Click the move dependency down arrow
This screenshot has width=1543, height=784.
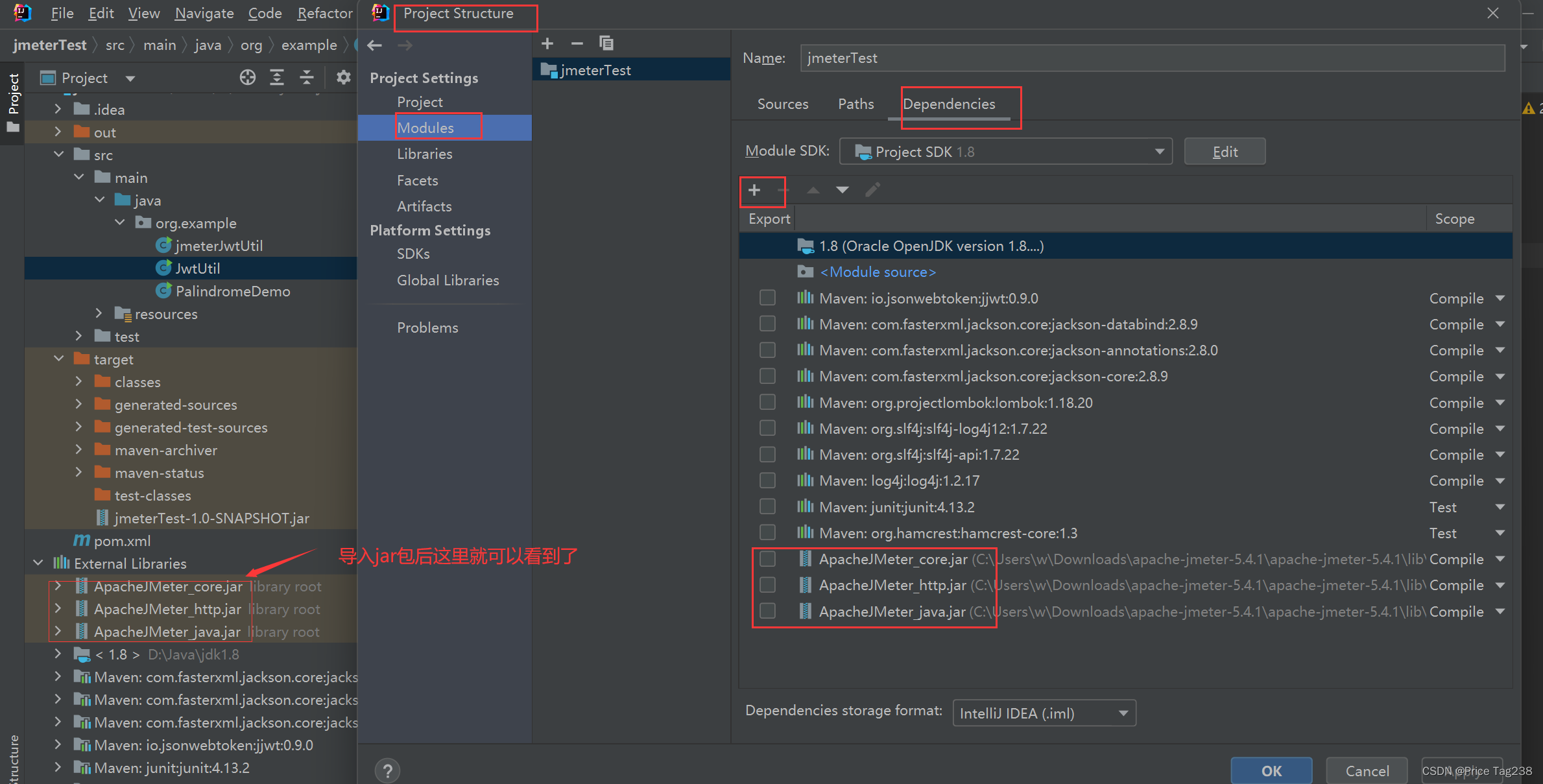[842, 190]
